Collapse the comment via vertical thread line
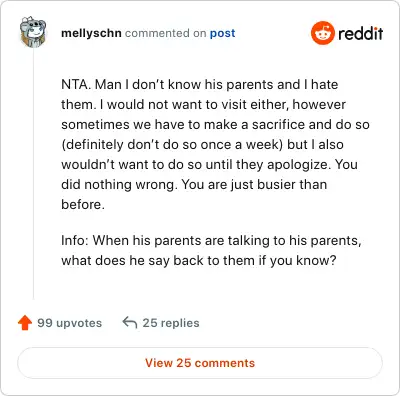This screenshot has height=396, width=400. click(33, 175)
